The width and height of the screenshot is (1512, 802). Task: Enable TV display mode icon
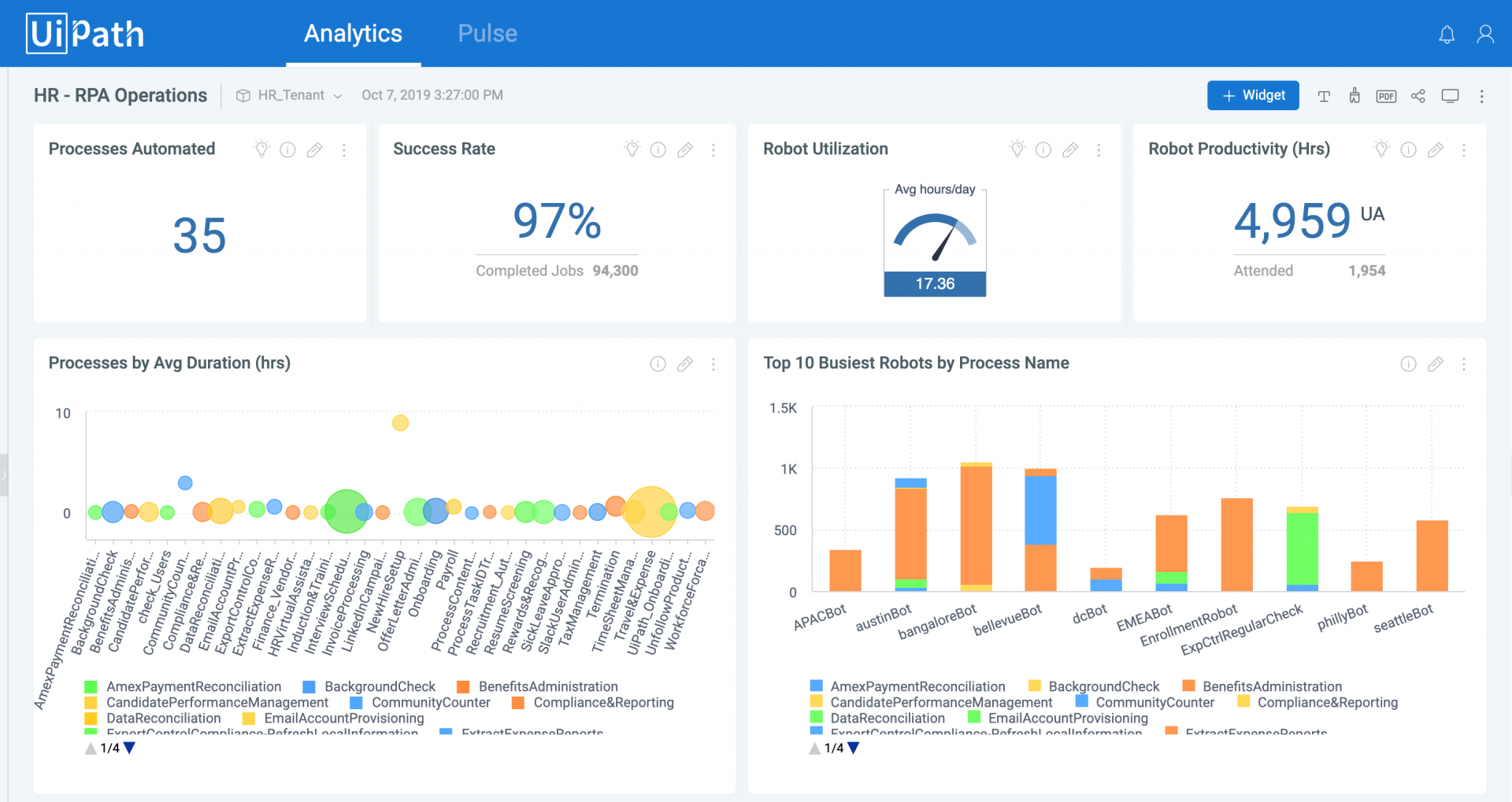1451,95
